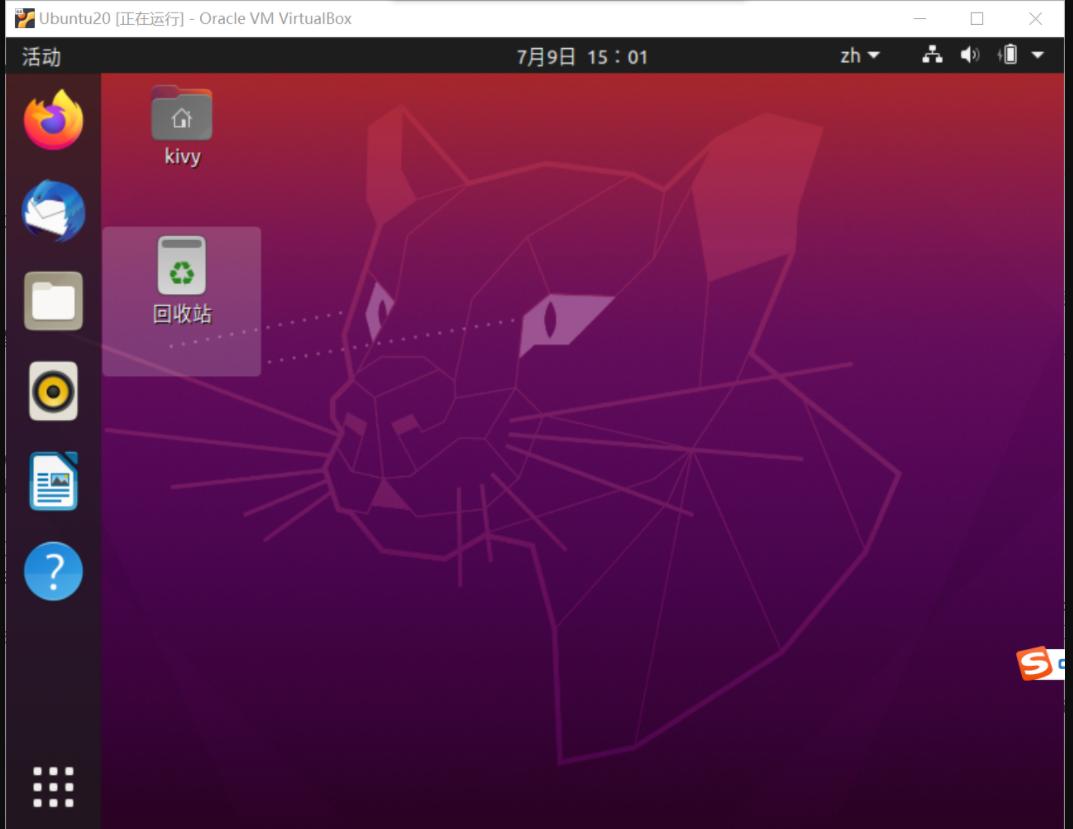Show the Applications grid
The height and width of the screenshot is (829, 1073).
[x=52, y=786]
